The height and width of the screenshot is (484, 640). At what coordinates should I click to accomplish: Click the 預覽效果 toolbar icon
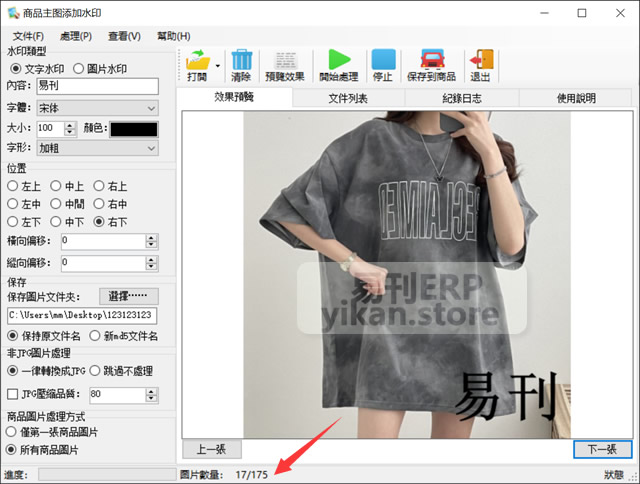point(285,59)
